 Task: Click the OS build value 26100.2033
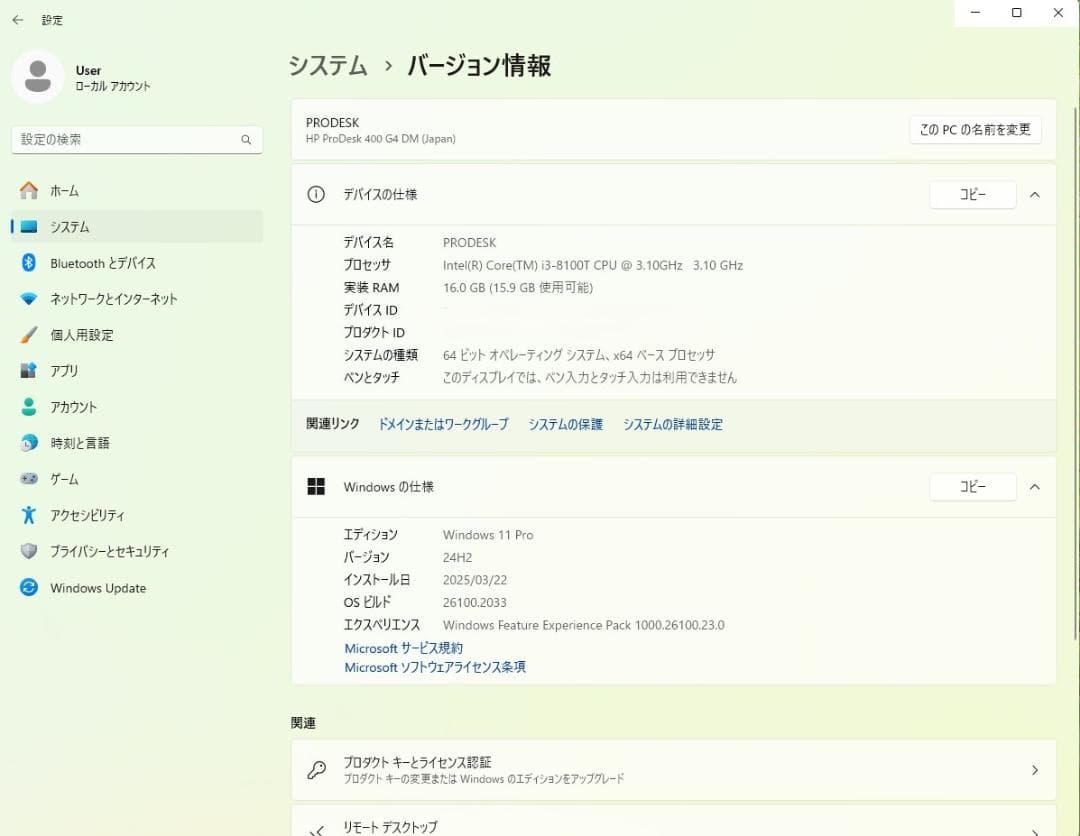coord(475,603)
